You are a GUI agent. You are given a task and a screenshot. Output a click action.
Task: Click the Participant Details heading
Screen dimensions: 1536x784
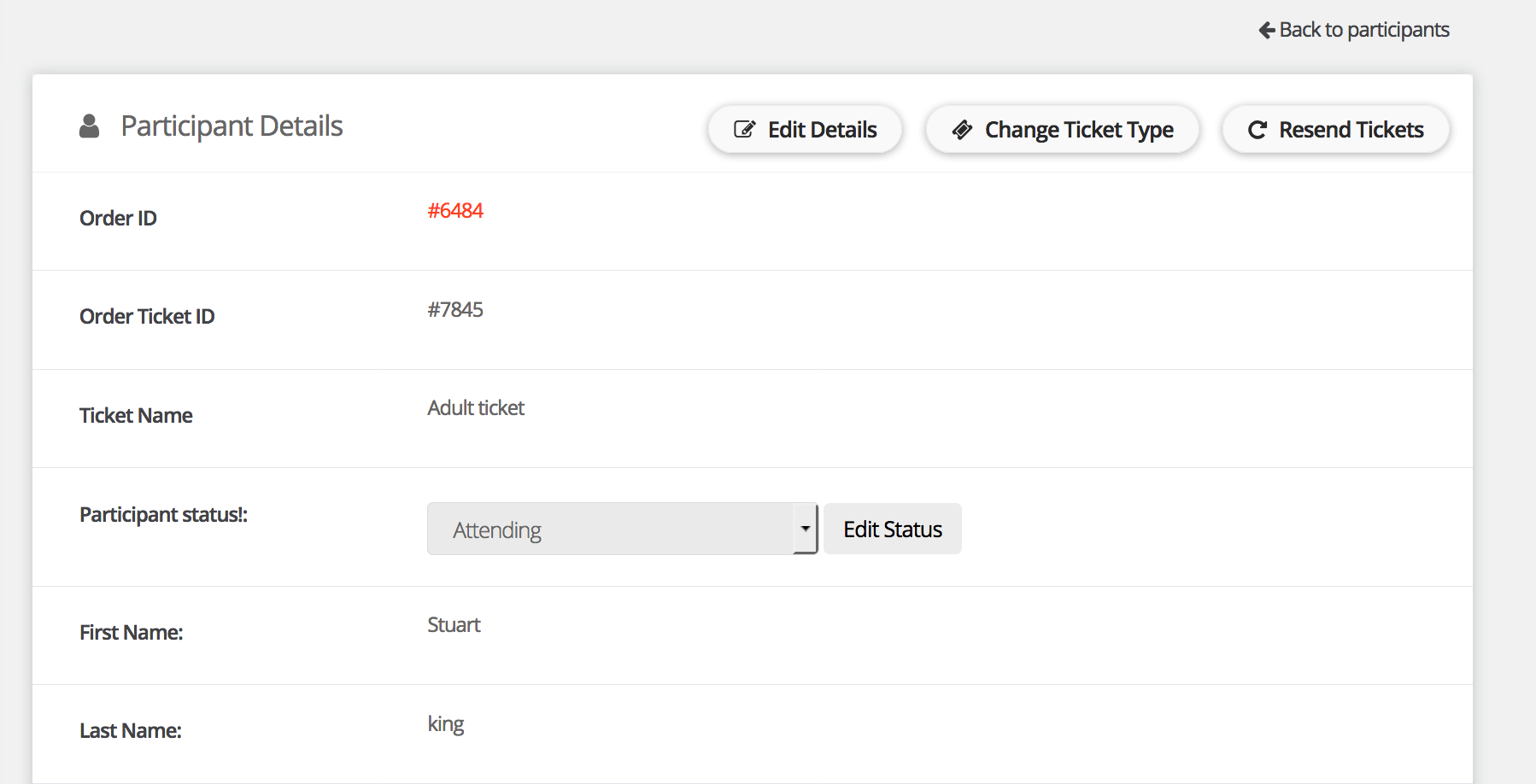pos(232,126)
